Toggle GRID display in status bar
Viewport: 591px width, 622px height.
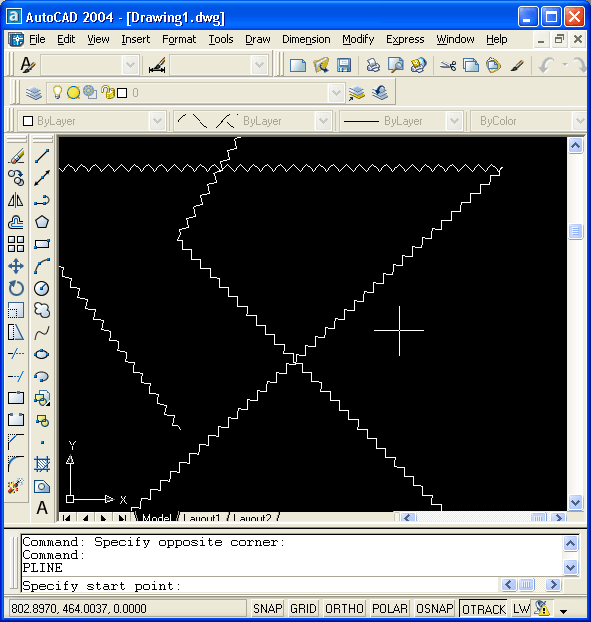coord(303,609)
